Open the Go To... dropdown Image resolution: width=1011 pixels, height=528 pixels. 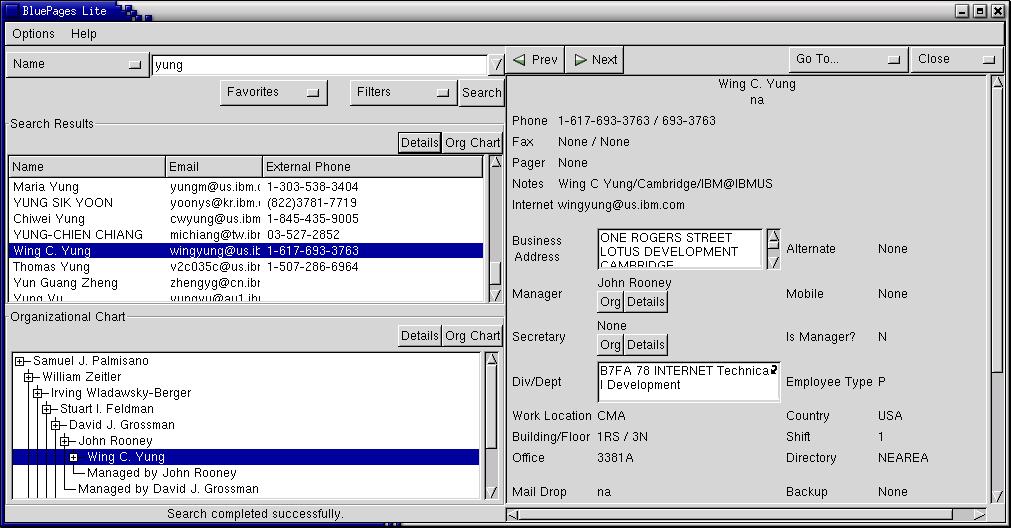pyautogui.click(x=849, y=59)
